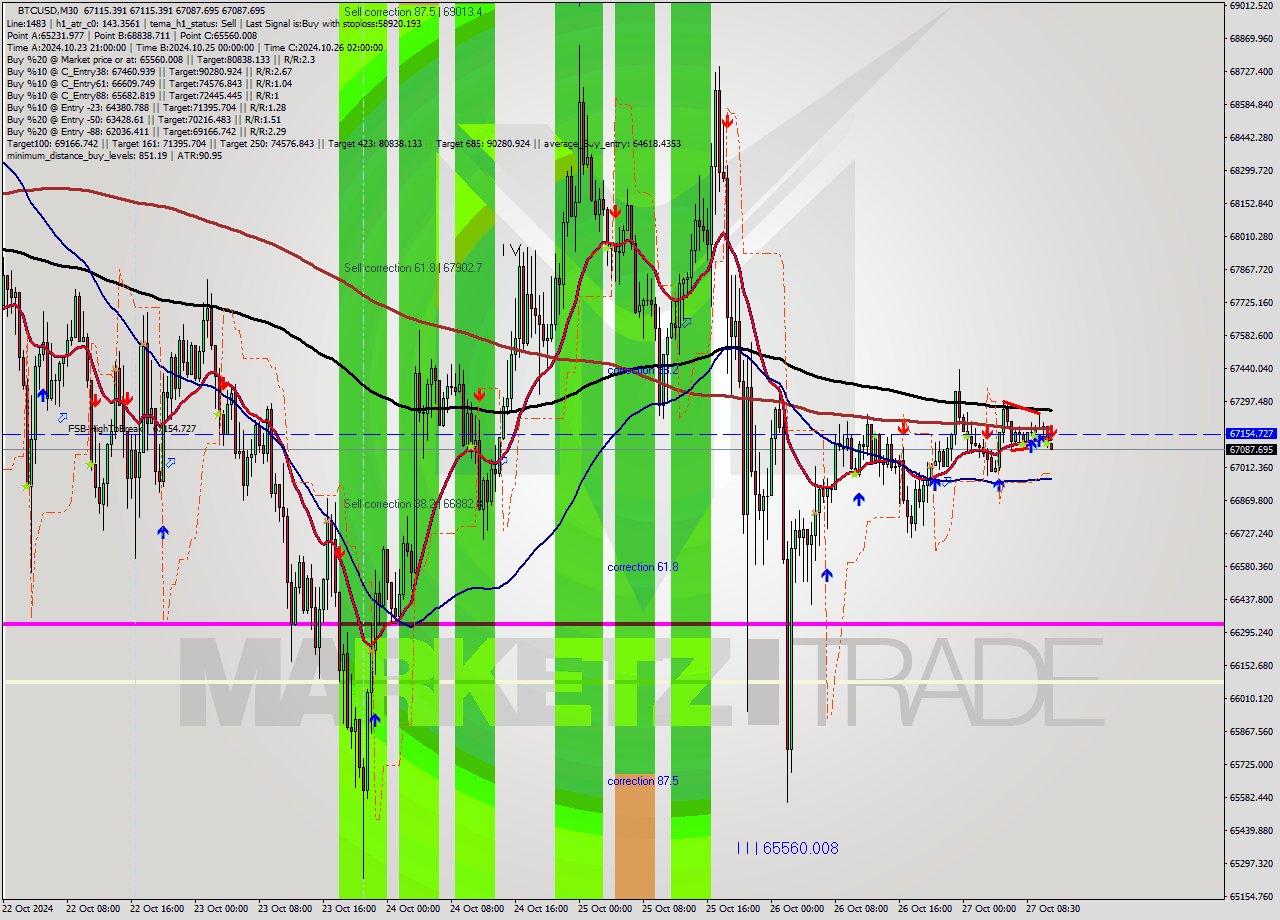Click the 68584.840 price axis label

pos(1250,104)
